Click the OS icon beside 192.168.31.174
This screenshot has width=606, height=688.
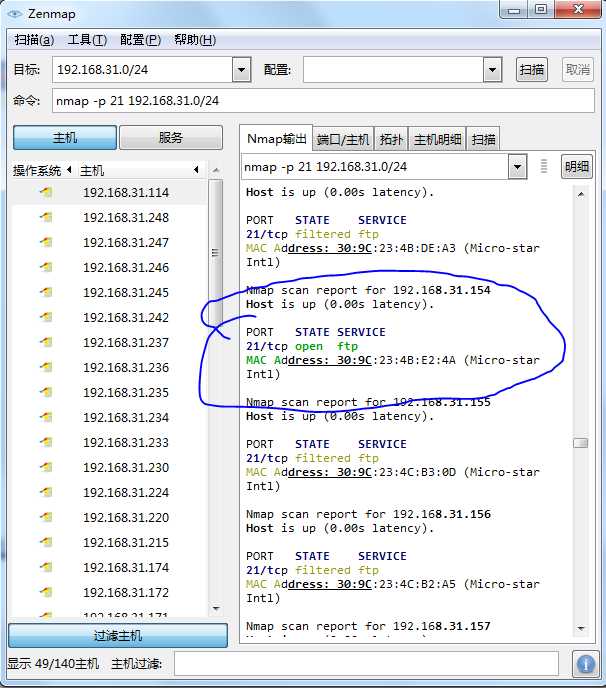[47, 567]
